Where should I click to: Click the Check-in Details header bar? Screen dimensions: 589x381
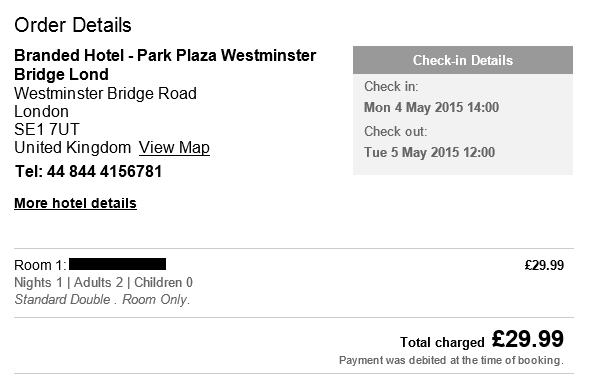click(x=463, y=60)
